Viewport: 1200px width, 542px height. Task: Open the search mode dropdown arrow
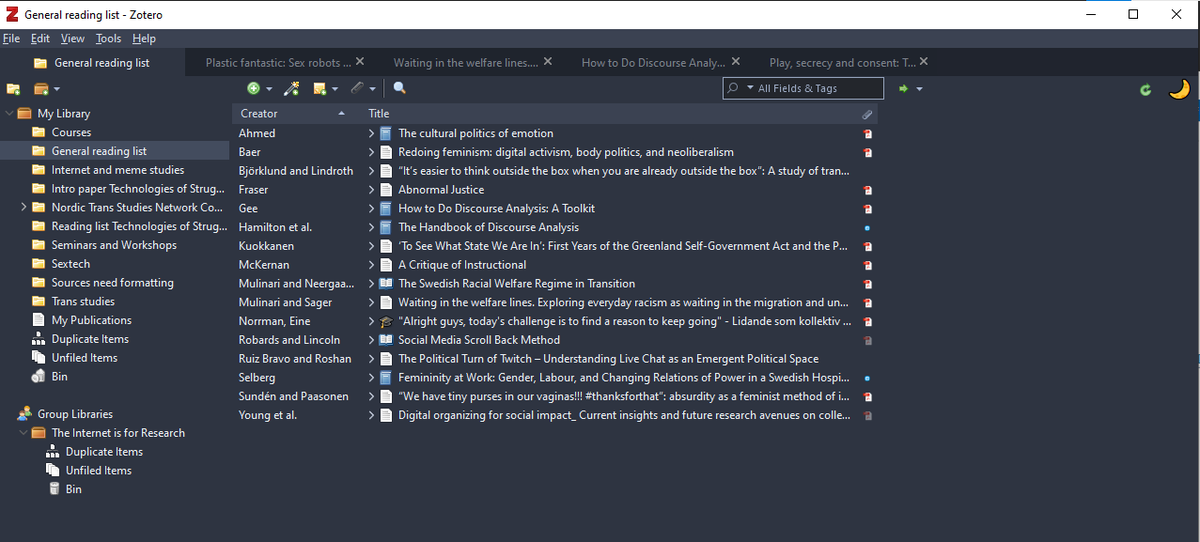pyautogui.click(x=750, y=88)
